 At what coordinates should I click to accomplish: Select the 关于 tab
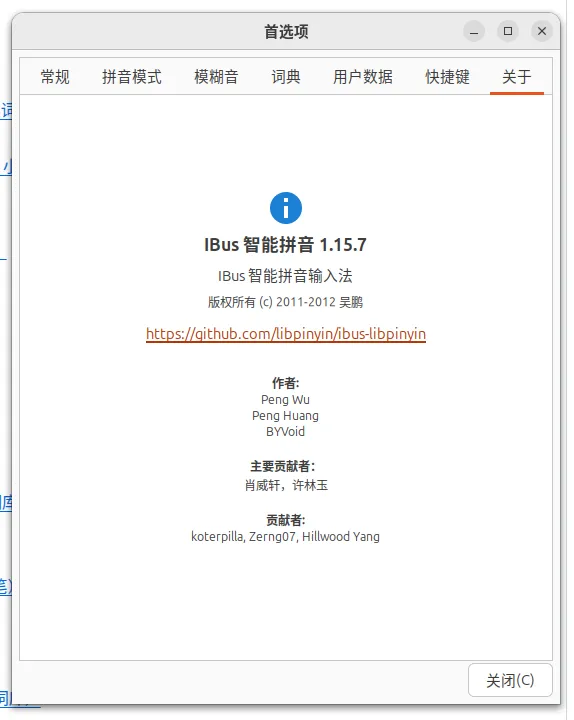click(x=517, y=77)
